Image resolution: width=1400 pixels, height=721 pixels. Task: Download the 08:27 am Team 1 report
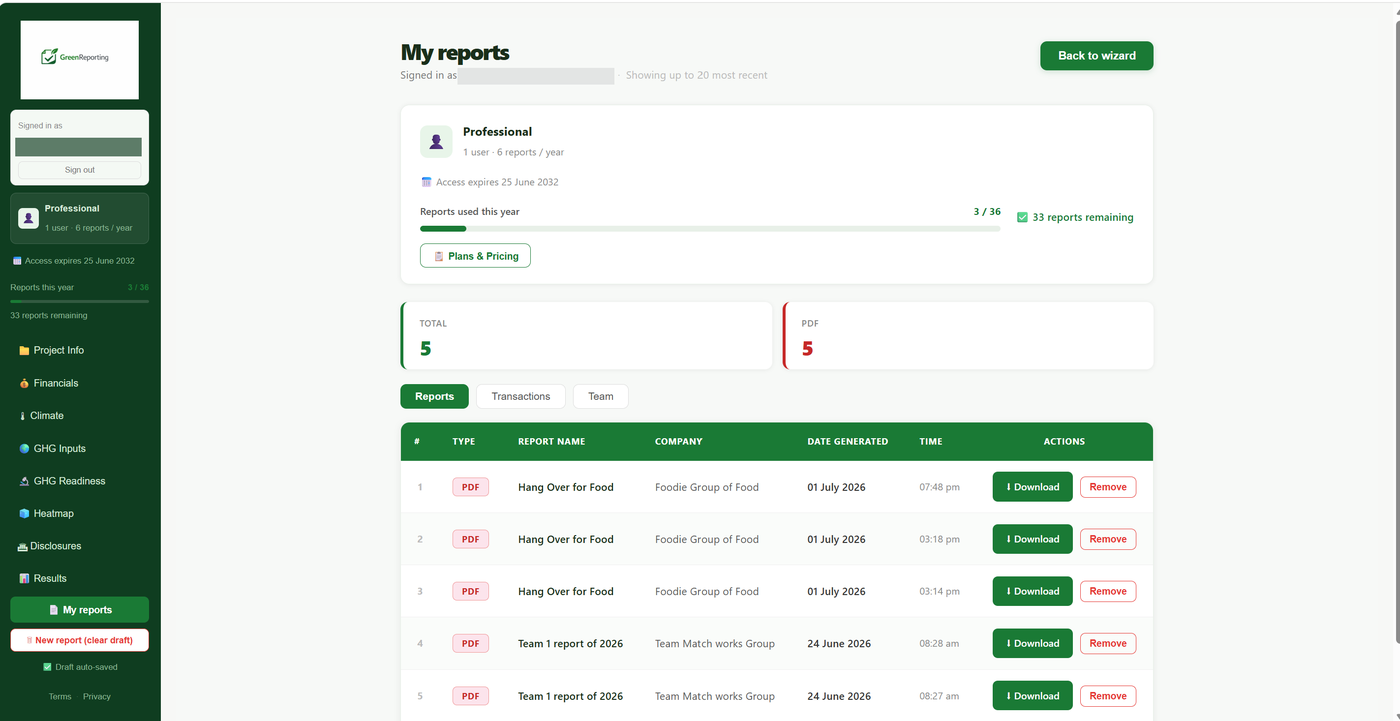pyautogui.click(x=1033, y=696)
